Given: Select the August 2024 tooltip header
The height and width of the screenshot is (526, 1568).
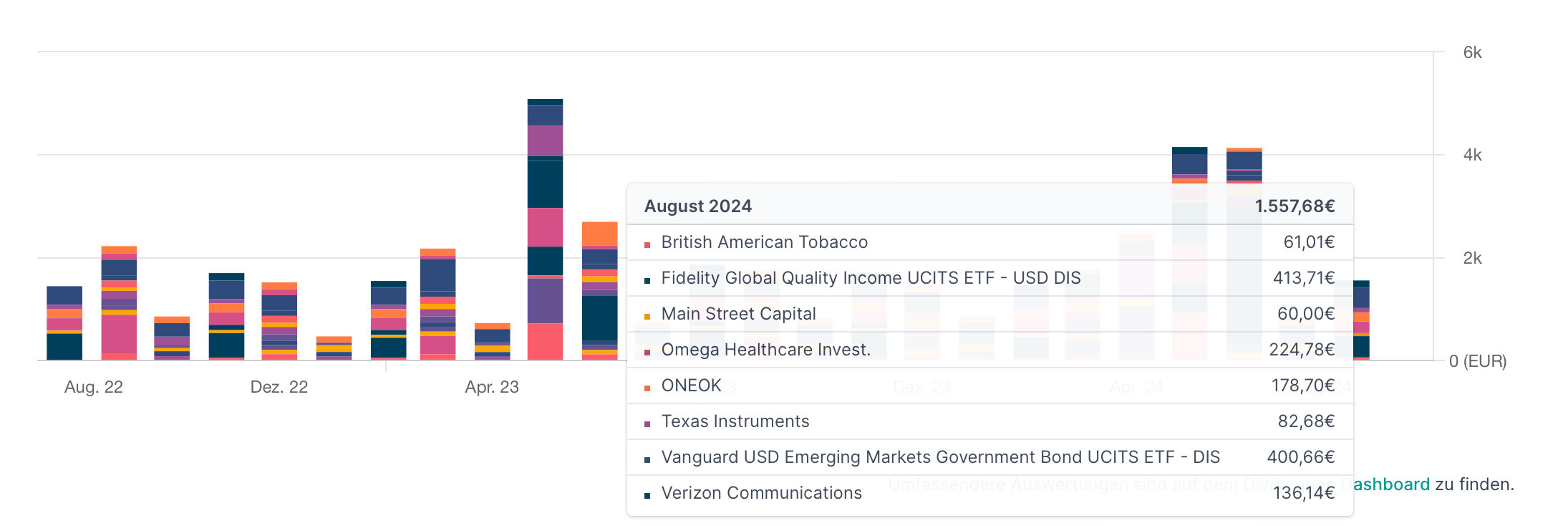Looking at the screenshot, I should (698, 206).
